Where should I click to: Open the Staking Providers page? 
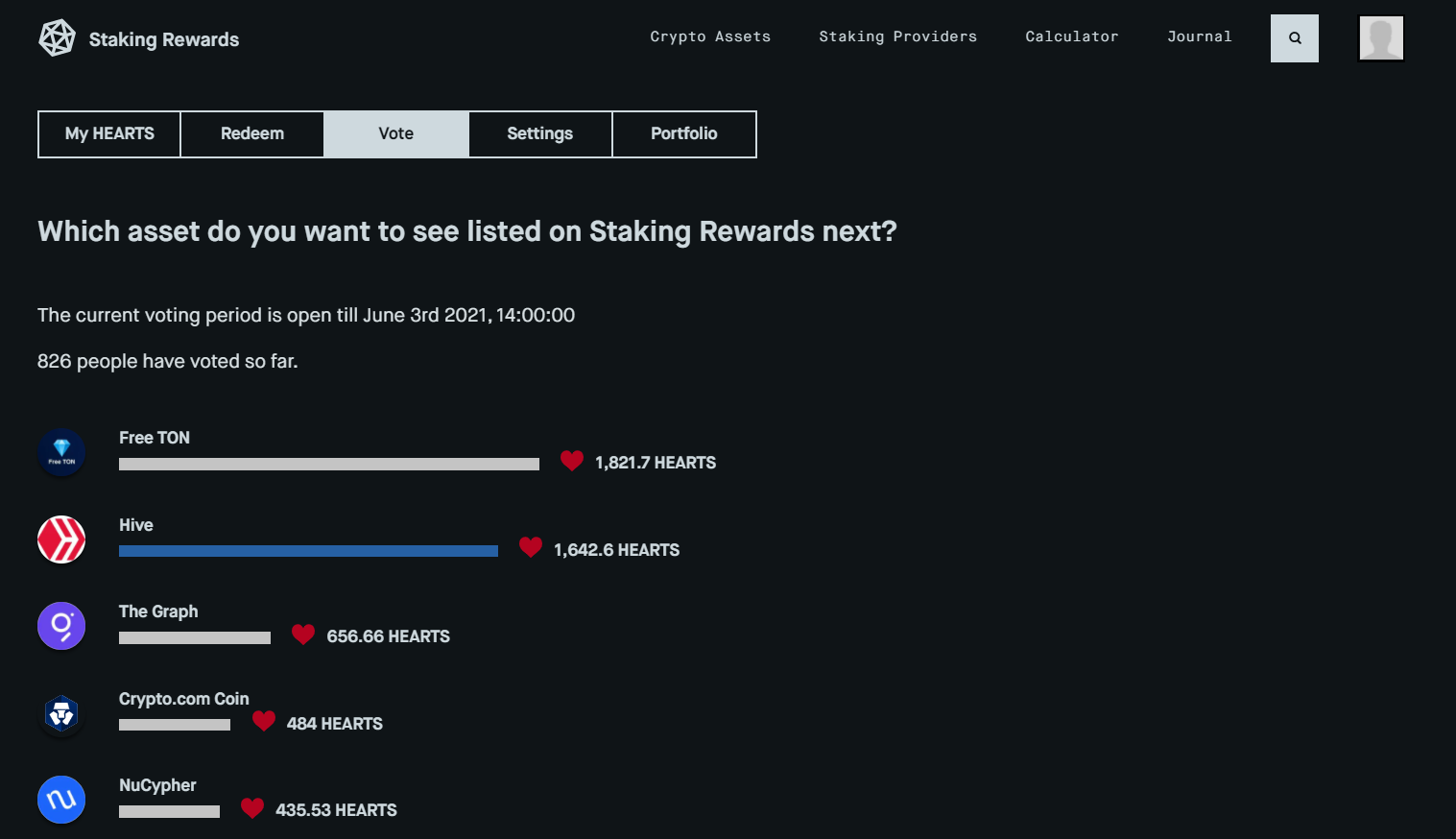click(898, 36)
